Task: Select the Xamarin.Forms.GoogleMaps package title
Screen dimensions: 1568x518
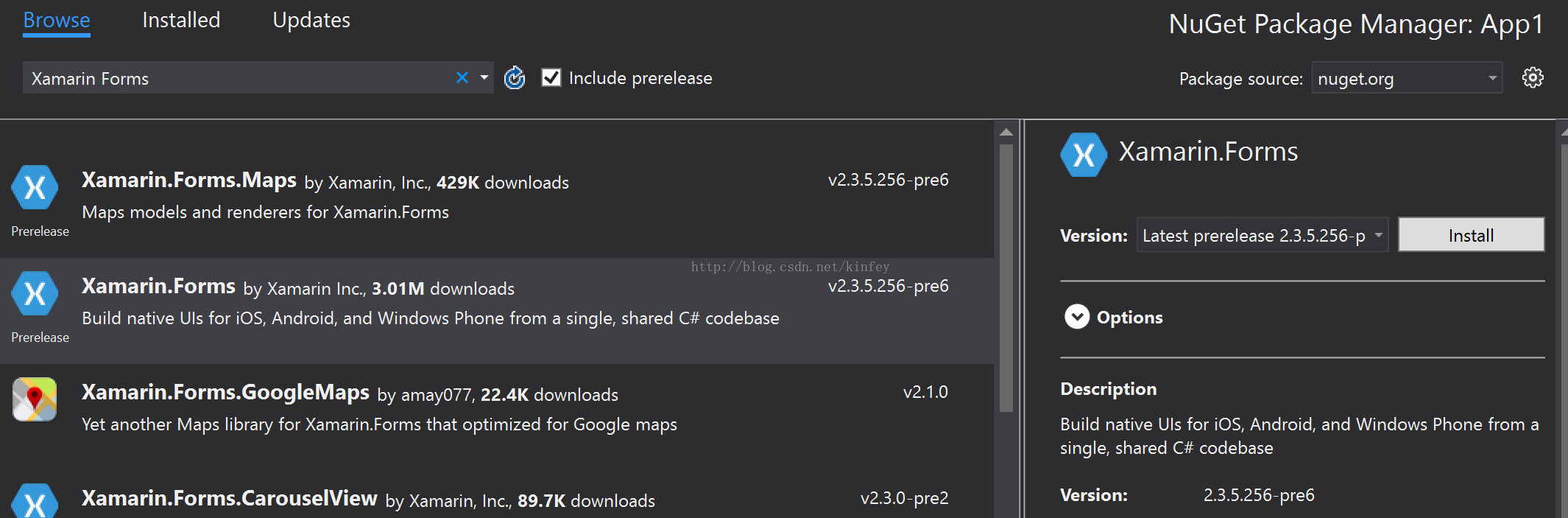Action: pyautogui.click(x=225, y=392)
